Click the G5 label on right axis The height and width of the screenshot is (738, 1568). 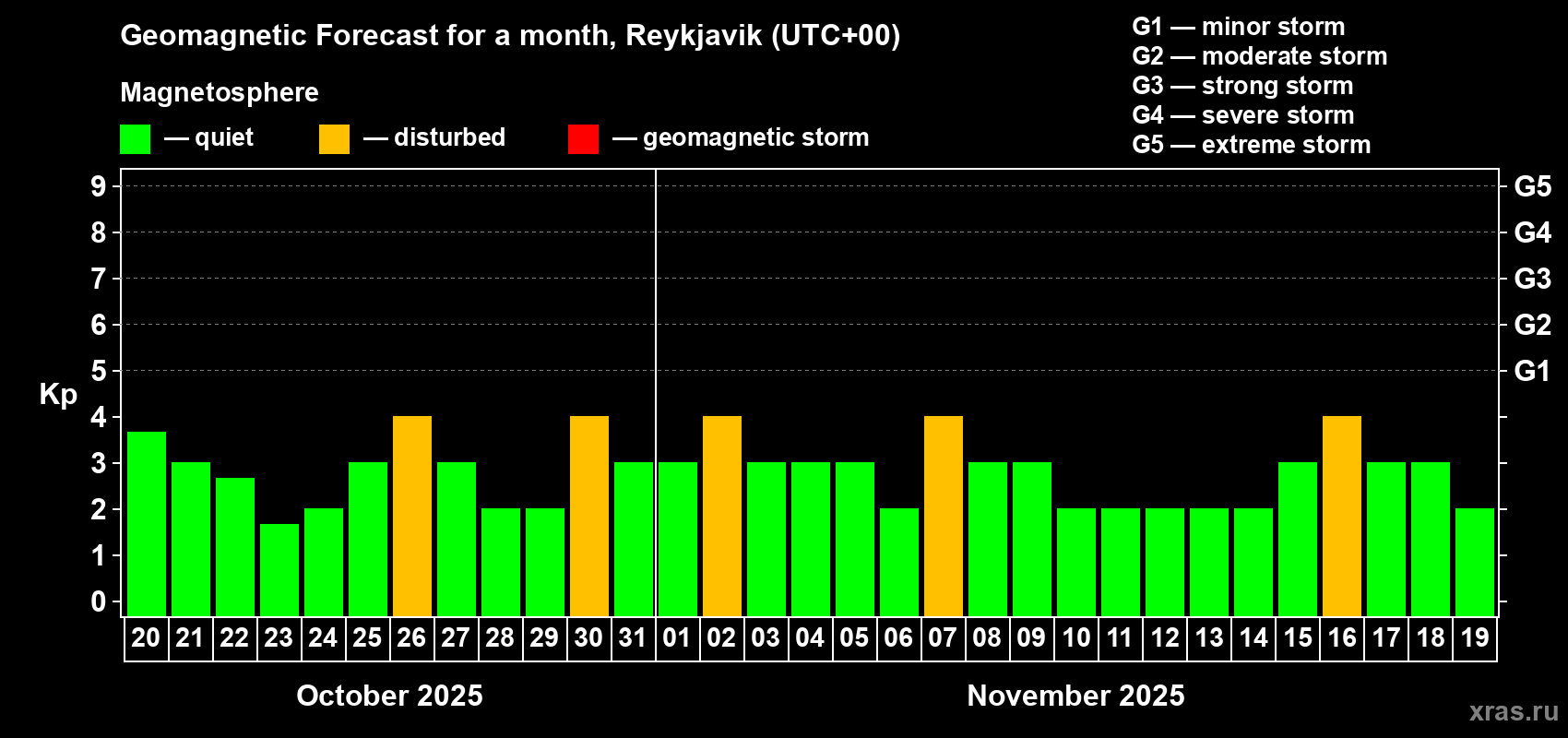pyautogui.click(x=1532, y=186)
